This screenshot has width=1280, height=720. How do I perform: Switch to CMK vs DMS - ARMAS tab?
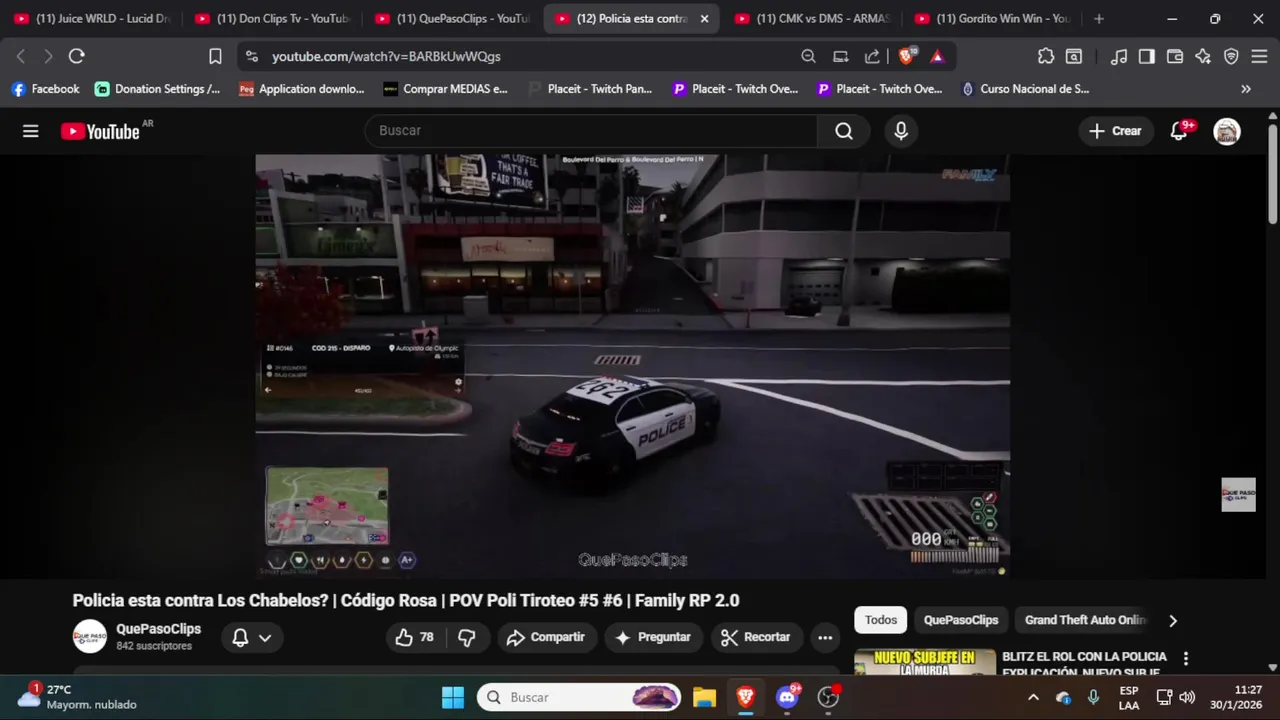[x=812, y=19]
